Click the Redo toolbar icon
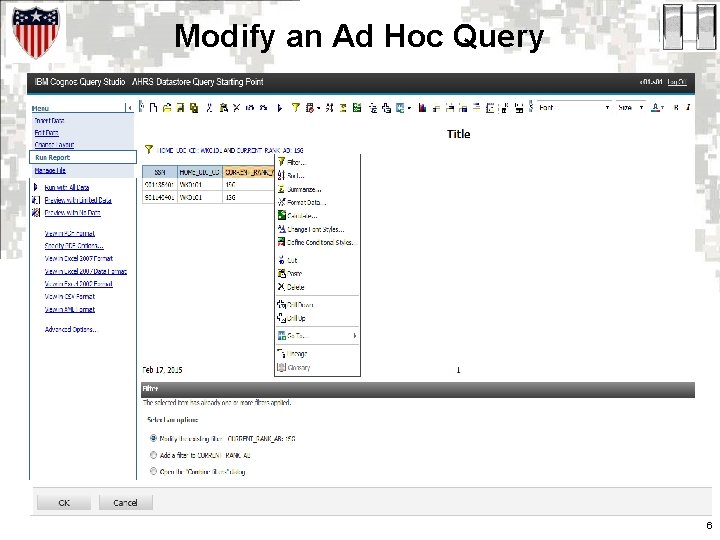 point(263,108)
